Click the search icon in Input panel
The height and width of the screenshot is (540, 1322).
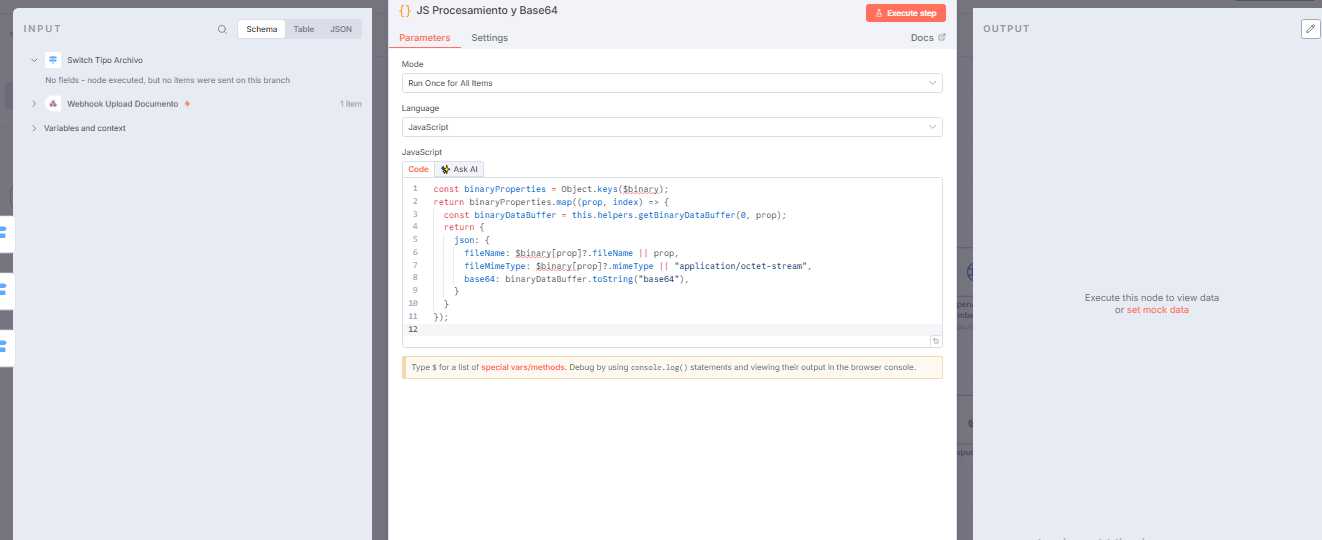[x=222, y=29]
